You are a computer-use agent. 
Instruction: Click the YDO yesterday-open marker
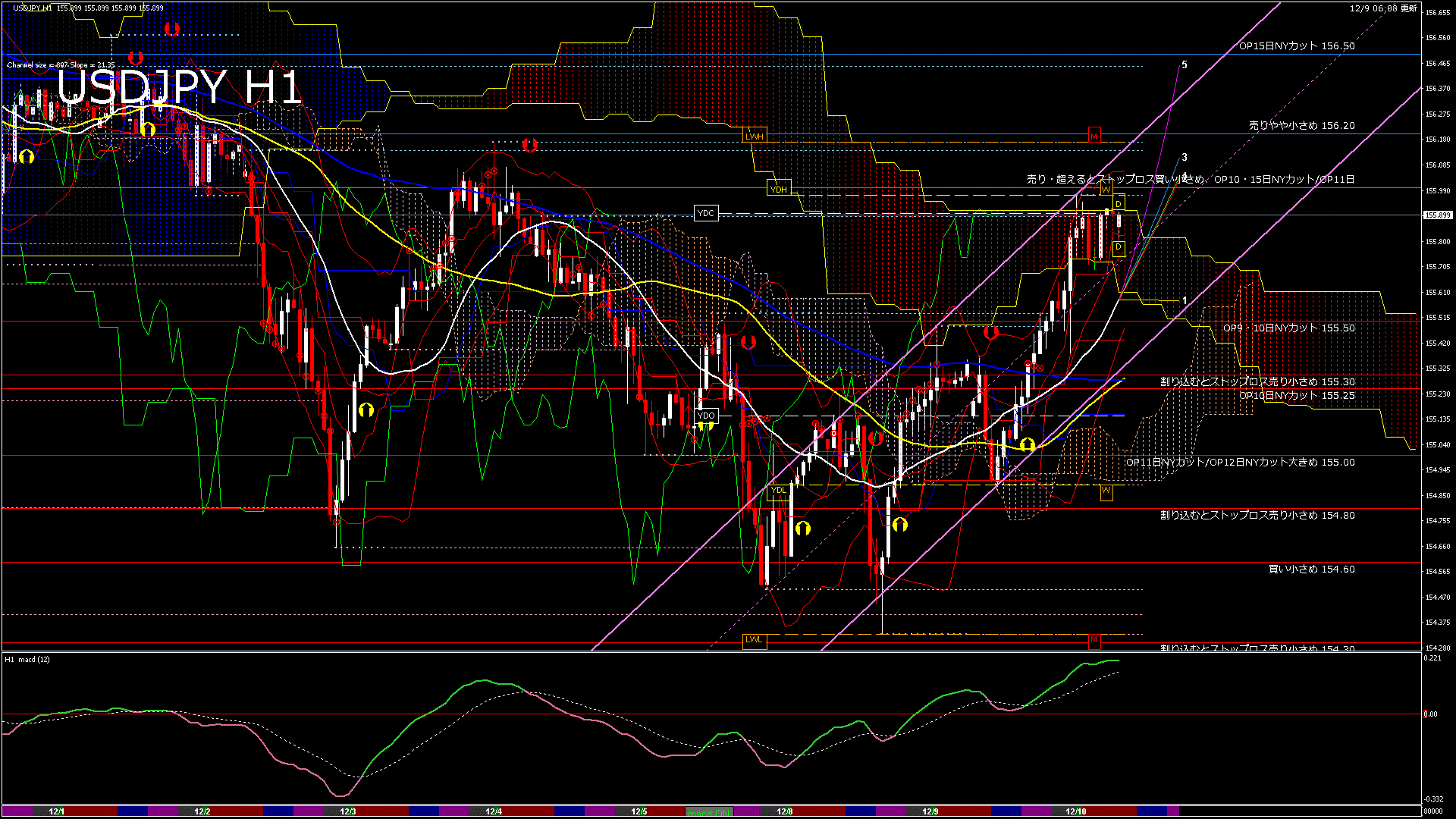(706, 416)
